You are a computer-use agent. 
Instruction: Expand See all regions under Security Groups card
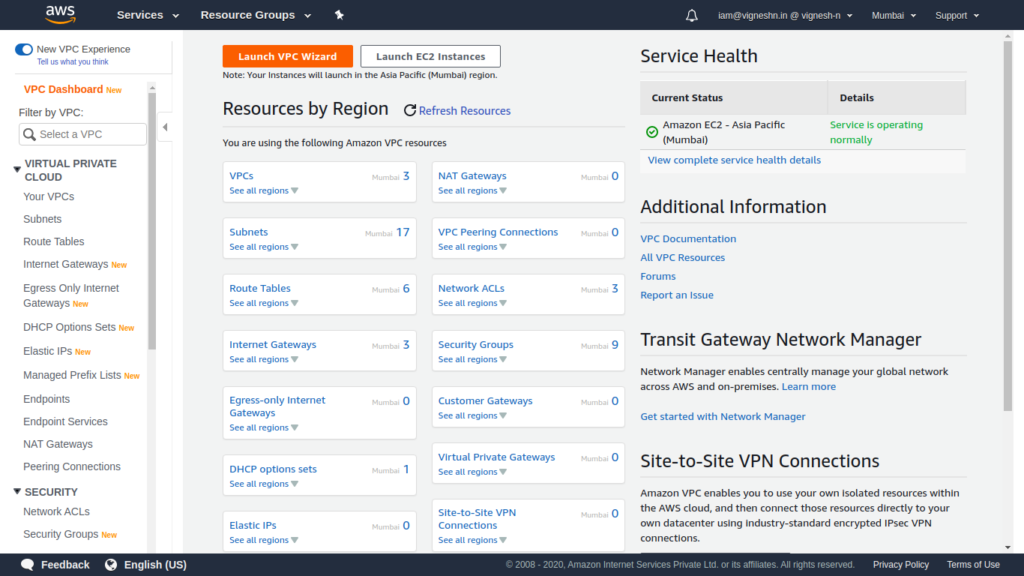472,359
